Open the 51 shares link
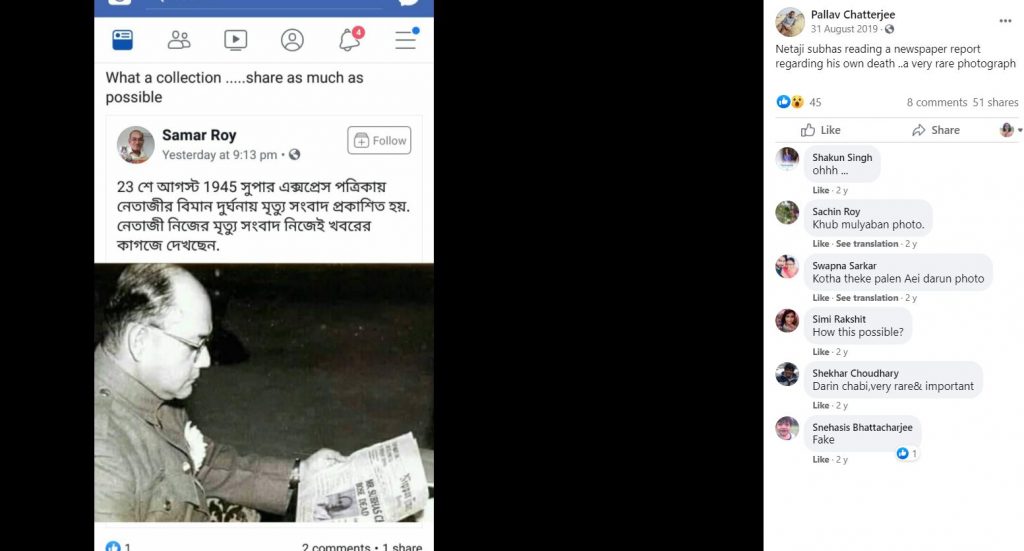The image size is (1024, 551). pos(995,102)
